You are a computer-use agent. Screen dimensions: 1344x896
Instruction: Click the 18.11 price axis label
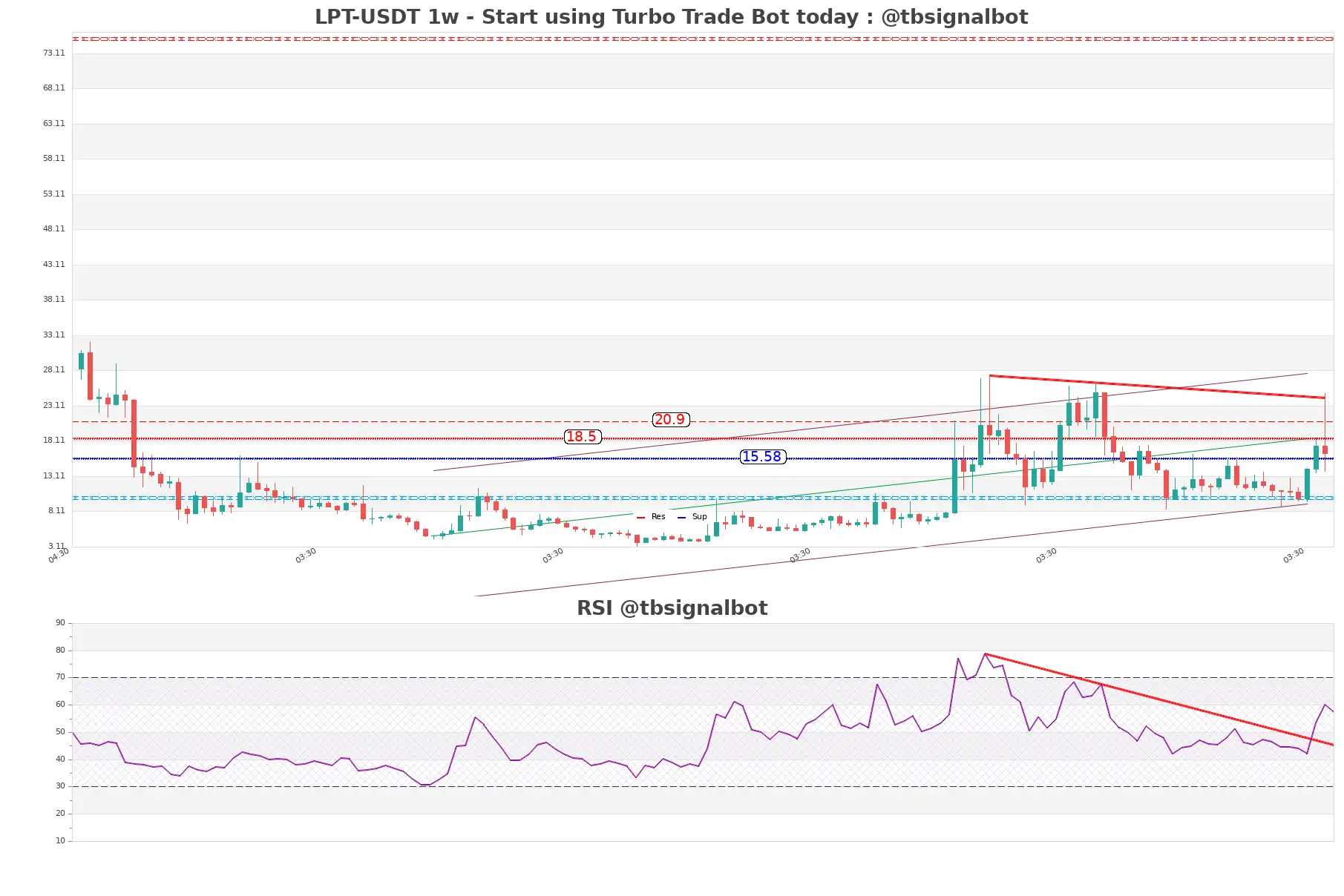click(53, 441)
